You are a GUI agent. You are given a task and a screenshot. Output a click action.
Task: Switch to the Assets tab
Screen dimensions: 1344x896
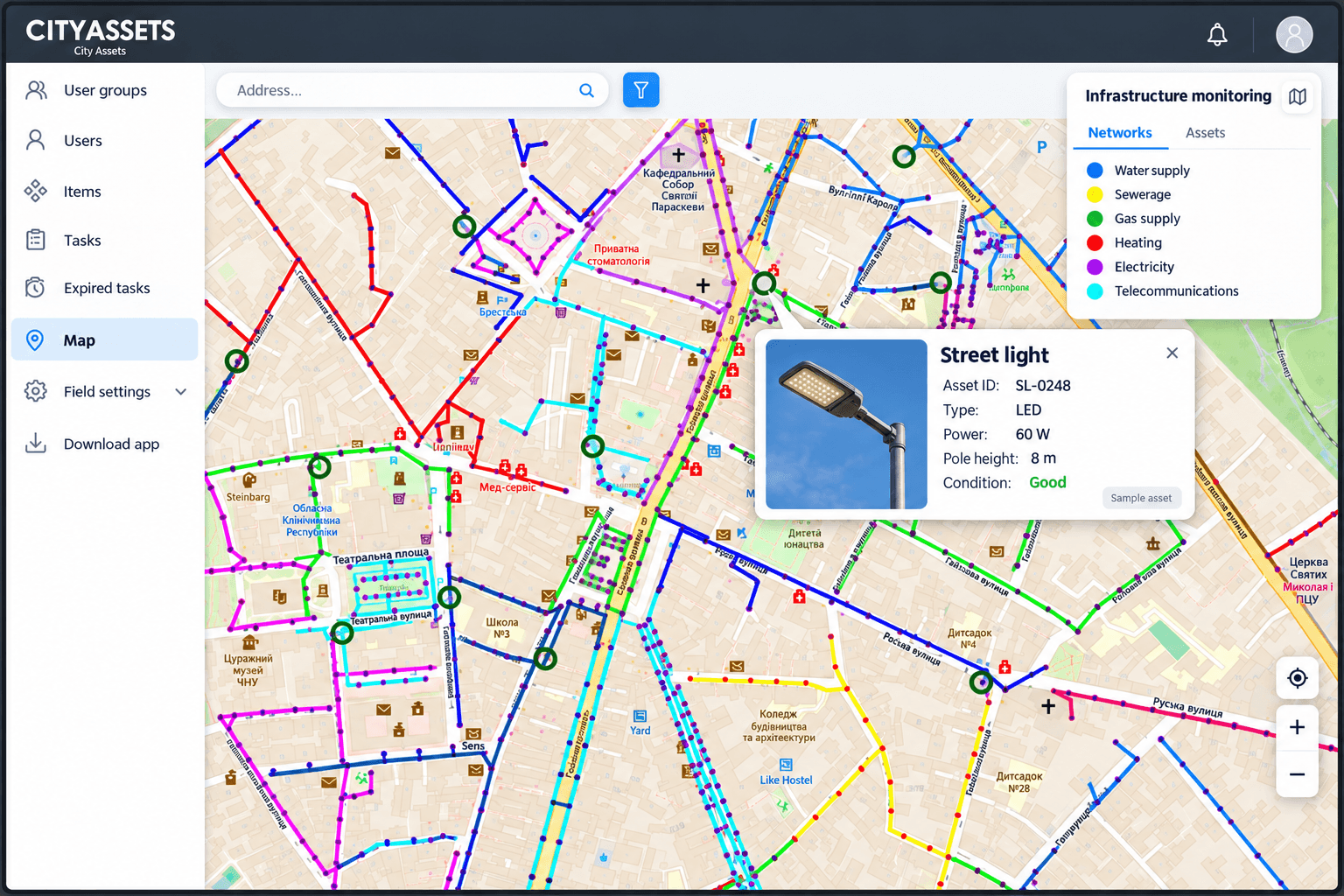point(1205,133)
